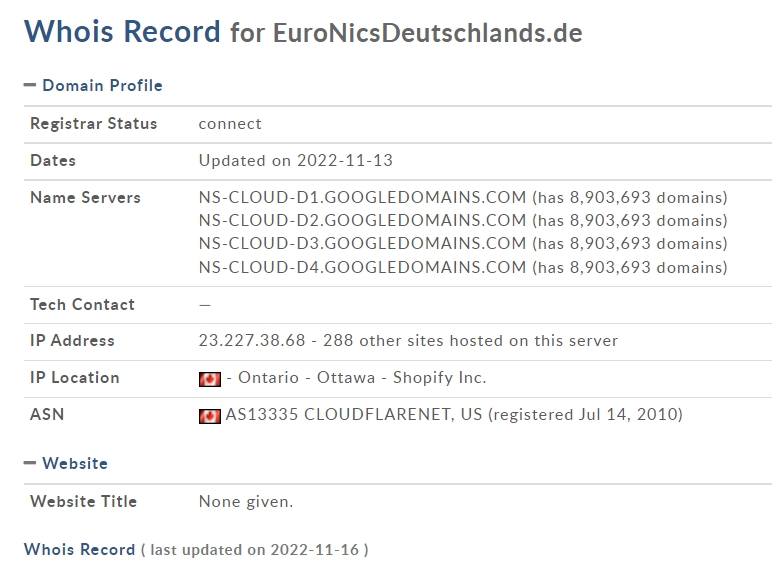Click the 'None given.' website title value
Screen dimensions: 772x566
246,502
